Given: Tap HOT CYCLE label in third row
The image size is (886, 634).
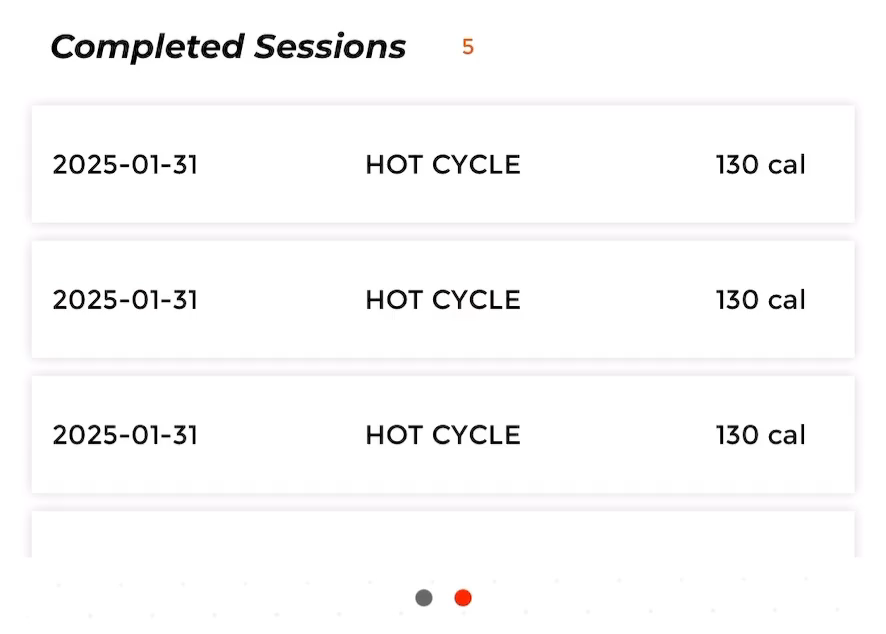Looking at the screenshot, I should tap(443, 435).
